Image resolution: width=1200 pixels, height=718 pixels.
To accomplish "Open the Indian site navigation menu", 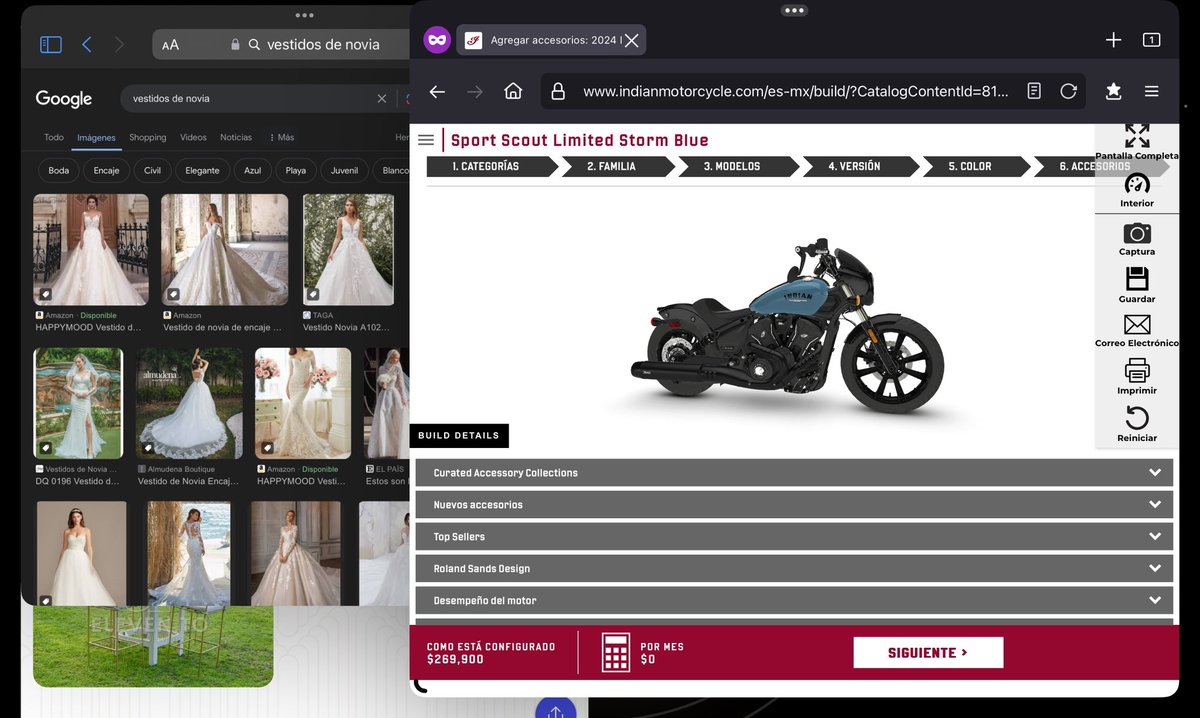I will pyautogui.click(x=426, y=140).
